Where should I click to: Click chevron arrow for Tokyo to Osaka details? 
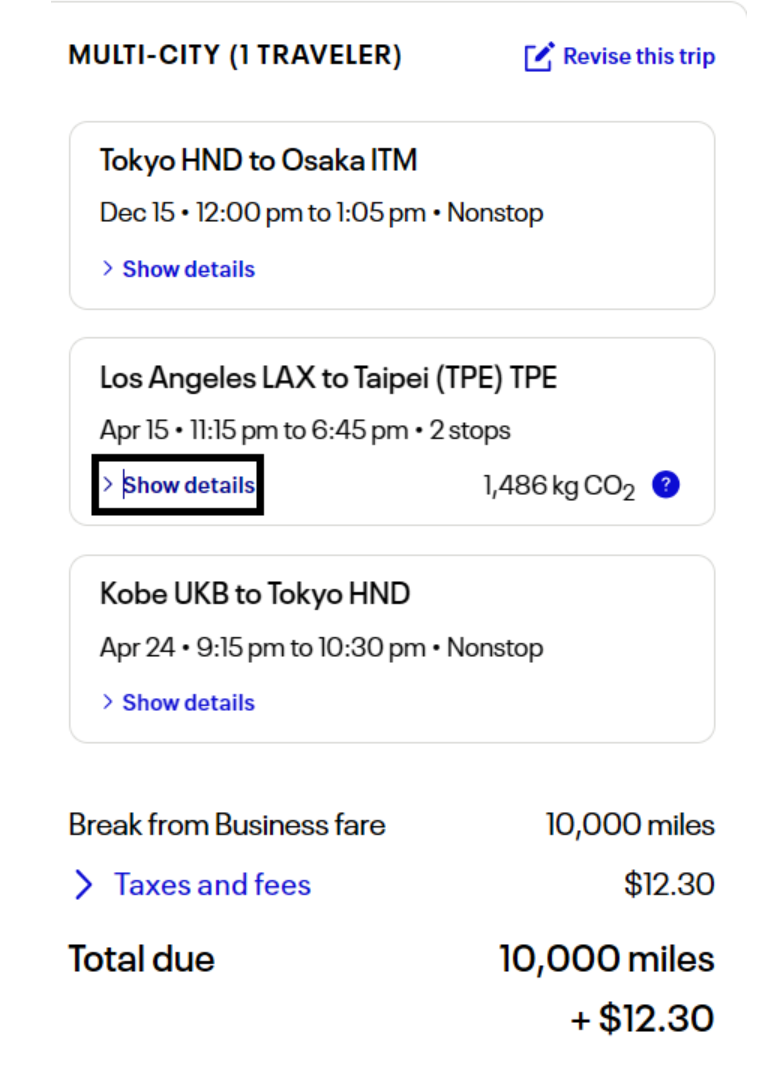point(108,269)
